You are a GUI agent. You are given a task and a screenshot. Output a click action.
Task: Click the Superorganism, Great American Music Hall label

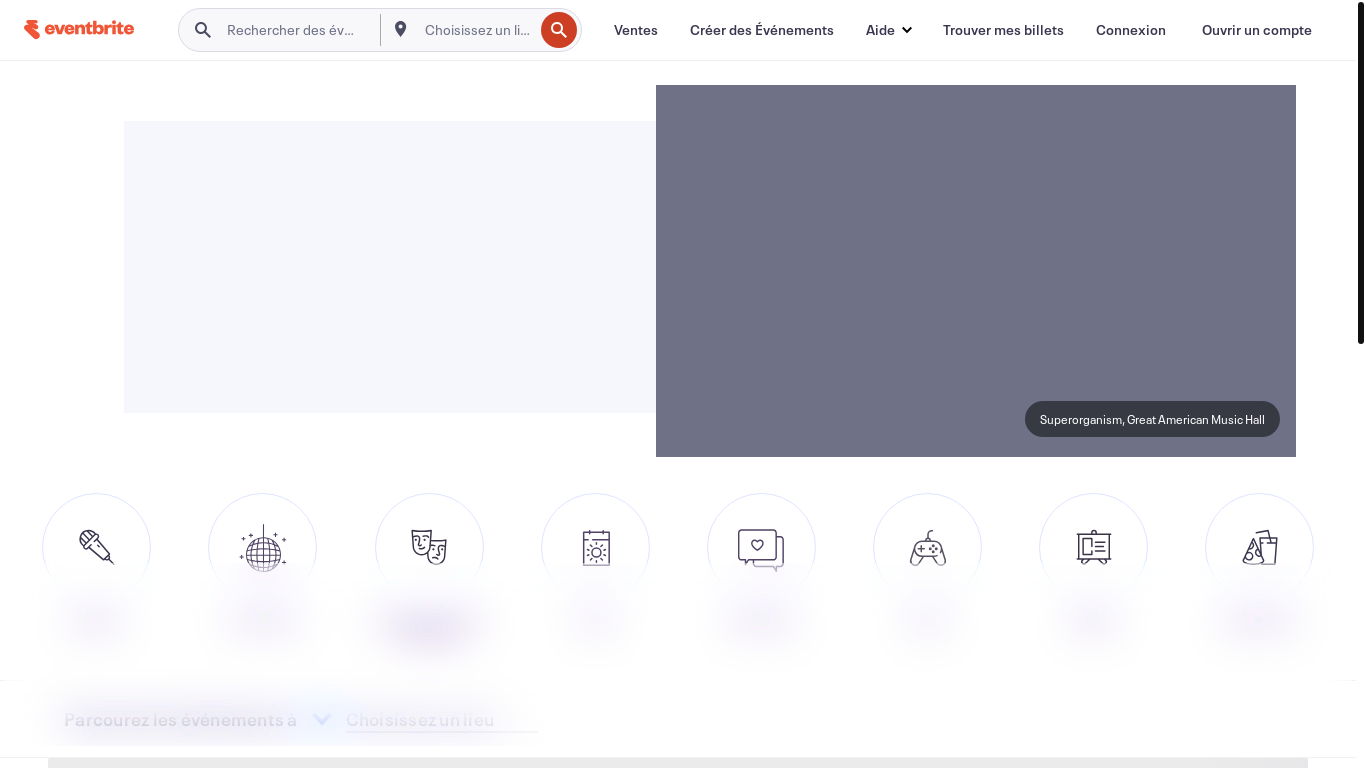[x=1152, y=419]
